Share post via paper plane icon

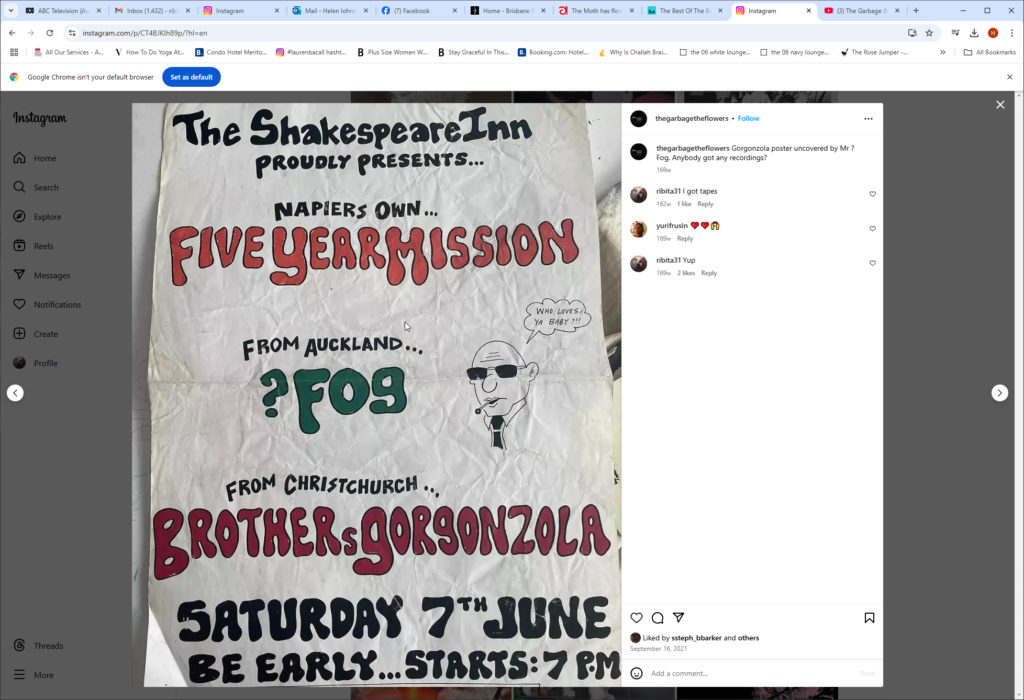click(679, 617)
